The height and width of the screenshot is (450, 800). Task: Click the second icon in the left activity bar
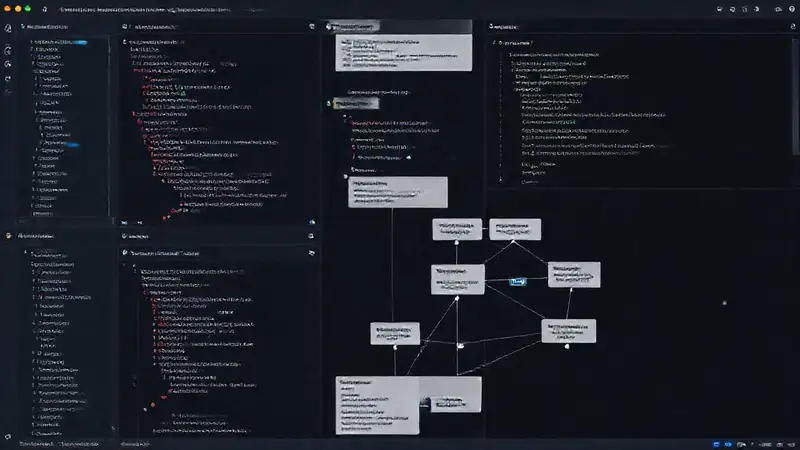(8, 49)
